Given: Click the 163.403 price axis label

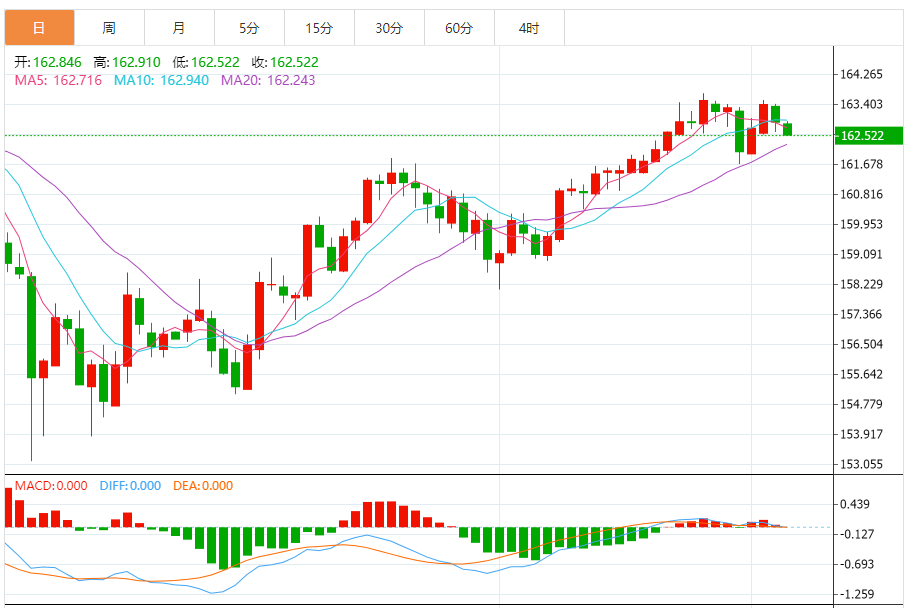Looking at the screenshot, I should coord(861,104).
